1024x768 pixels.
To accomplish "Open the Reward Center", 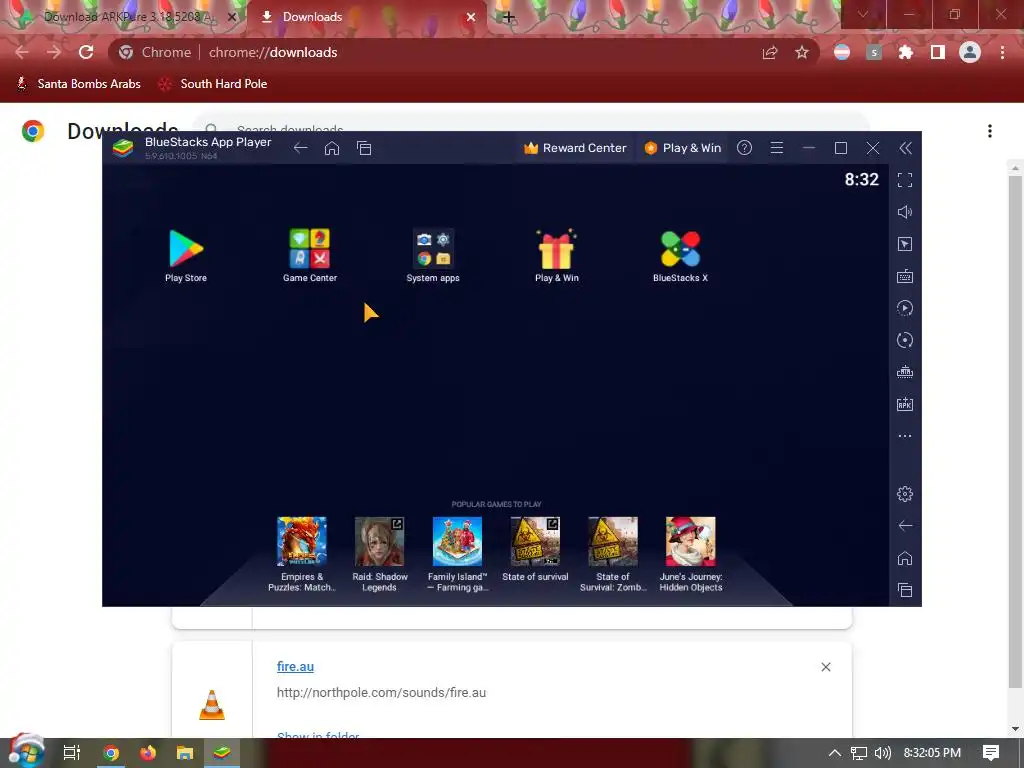I will click(x=575, y=148).
